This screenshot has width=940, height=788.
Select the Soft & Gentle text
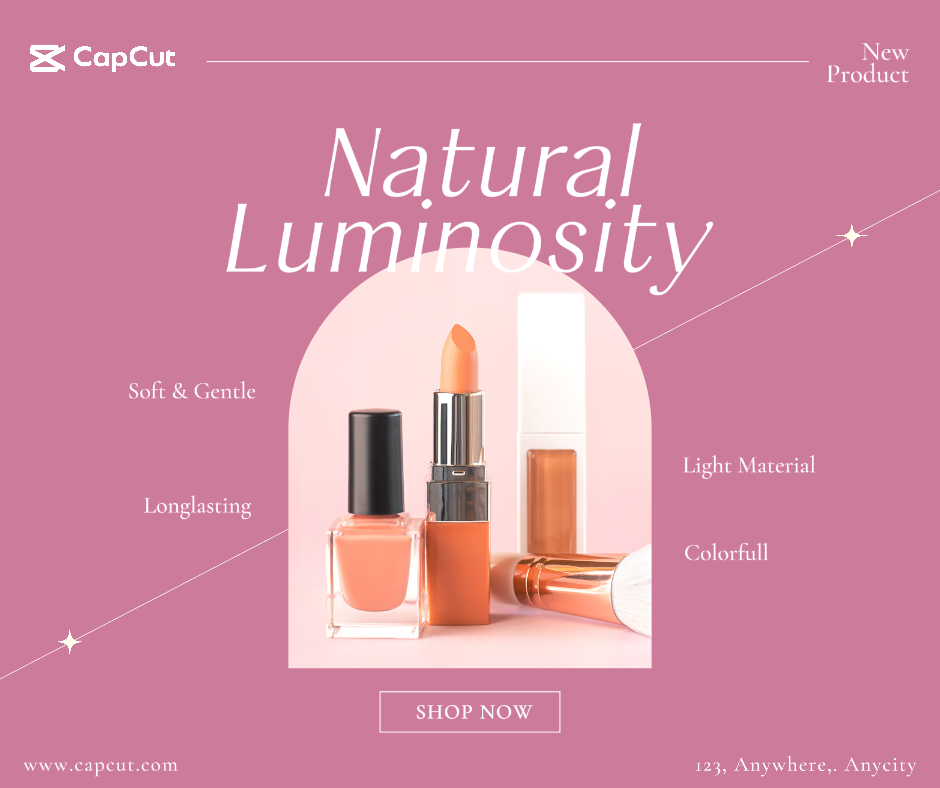click(x=192, y=391)
